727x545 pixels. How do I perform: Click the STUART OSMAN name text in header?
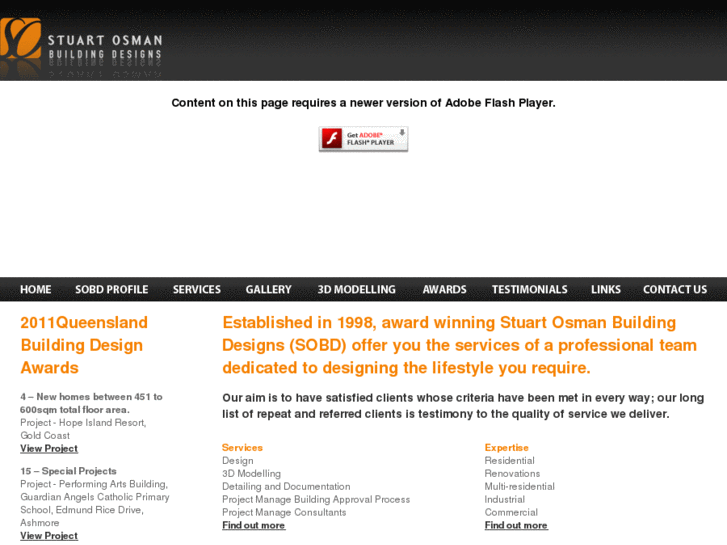[x=105, y=40]
